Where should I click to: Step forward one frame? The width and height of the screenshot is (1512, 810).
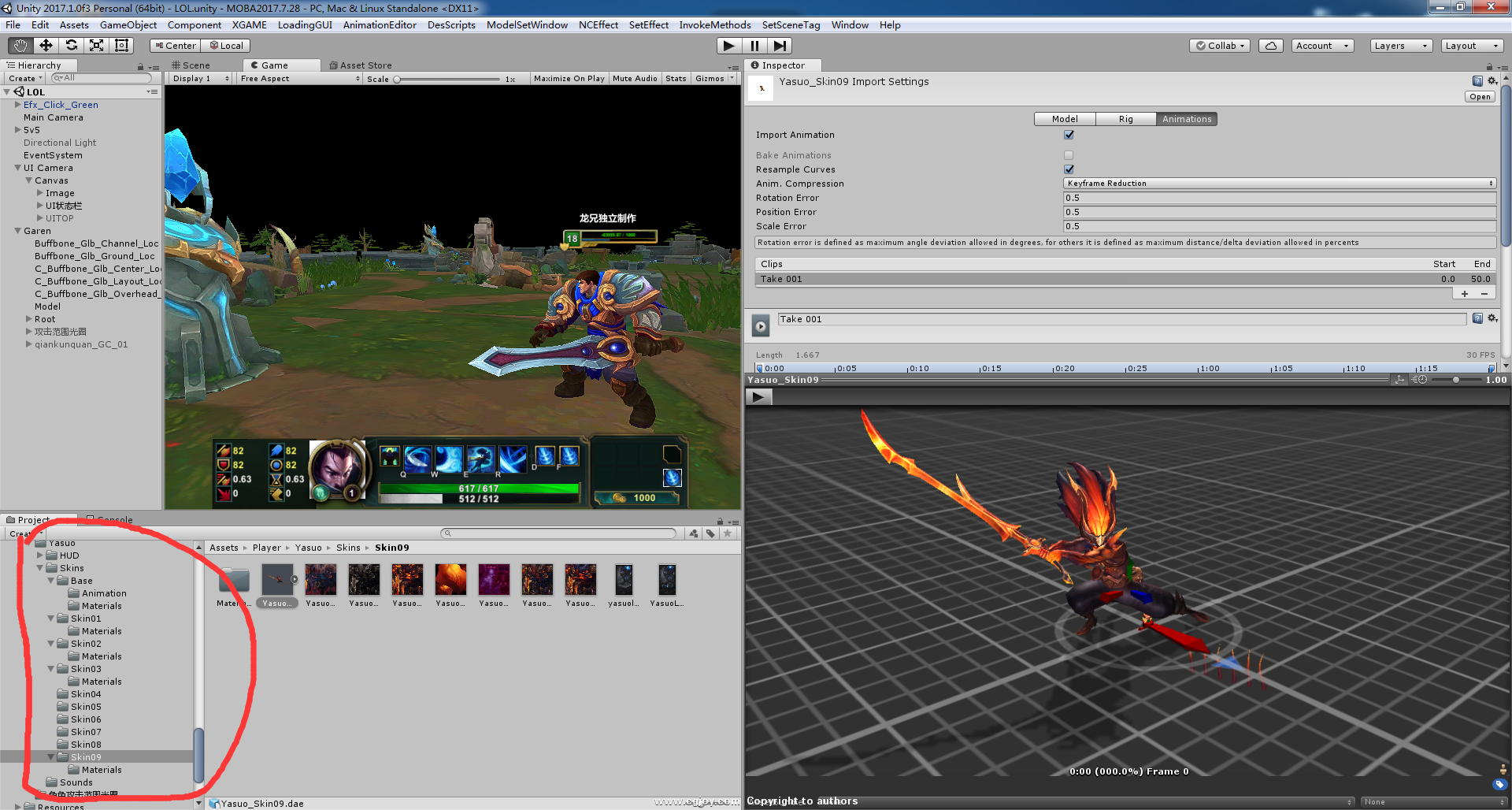coord(780,46)
